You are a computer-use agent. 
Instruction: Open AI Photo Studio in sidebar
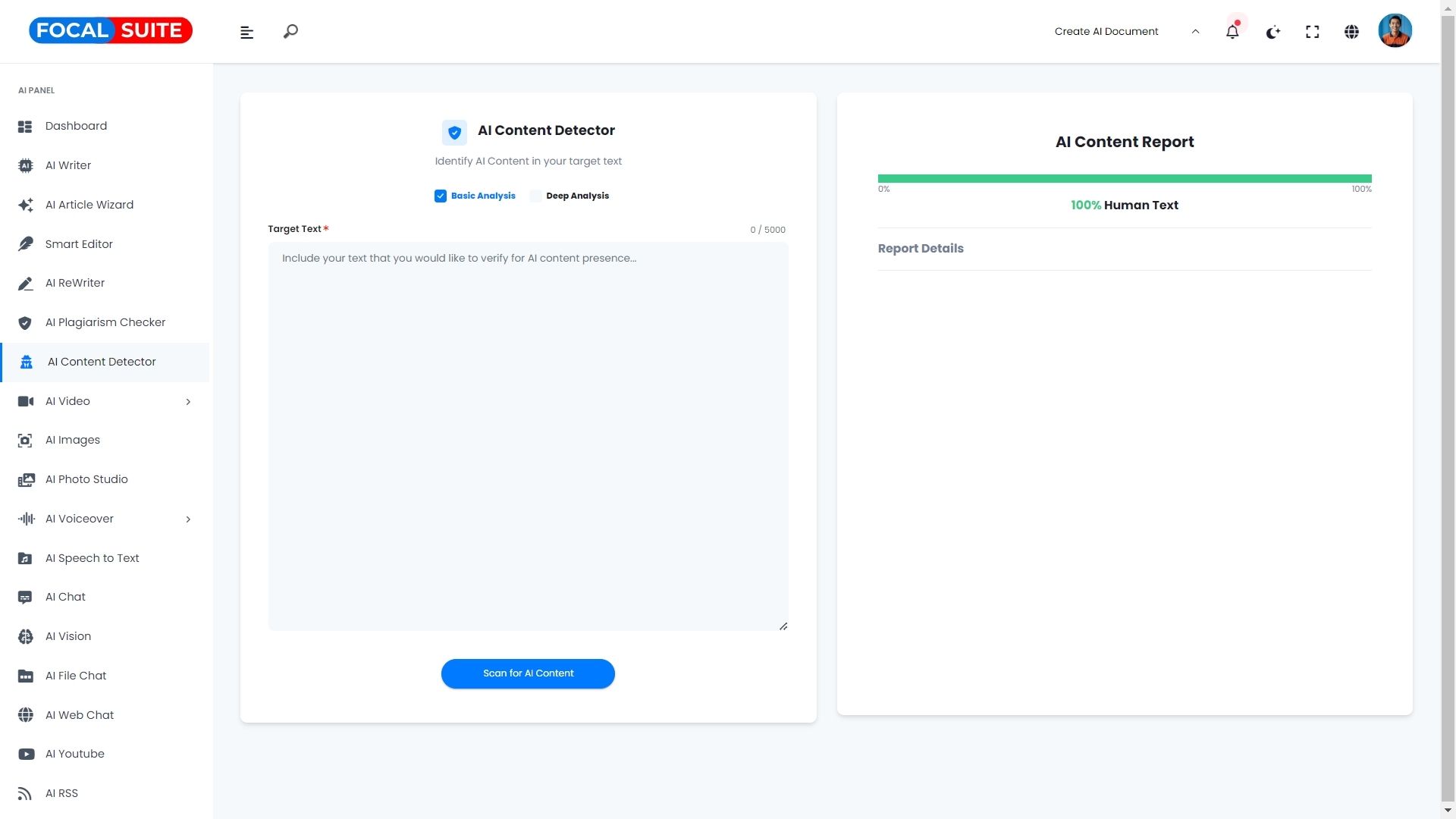pos(86,479)
